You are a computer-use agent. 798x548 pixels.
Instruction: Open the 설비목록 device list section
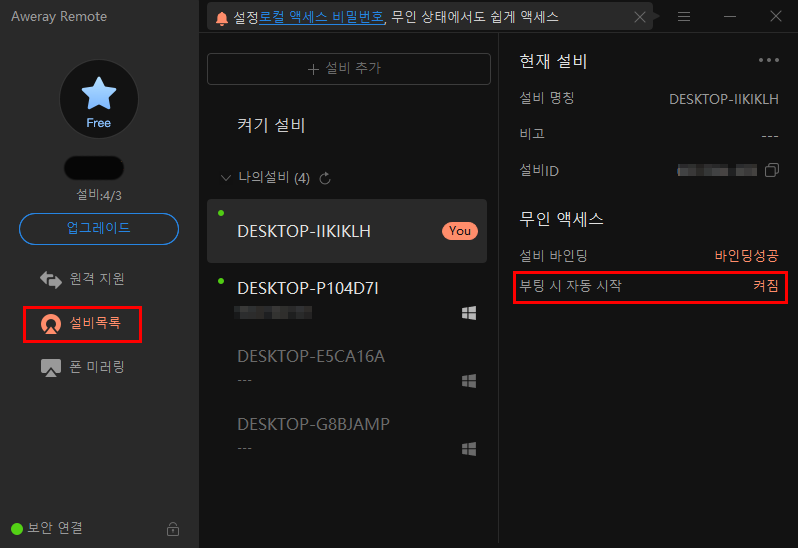click(82, 324)
